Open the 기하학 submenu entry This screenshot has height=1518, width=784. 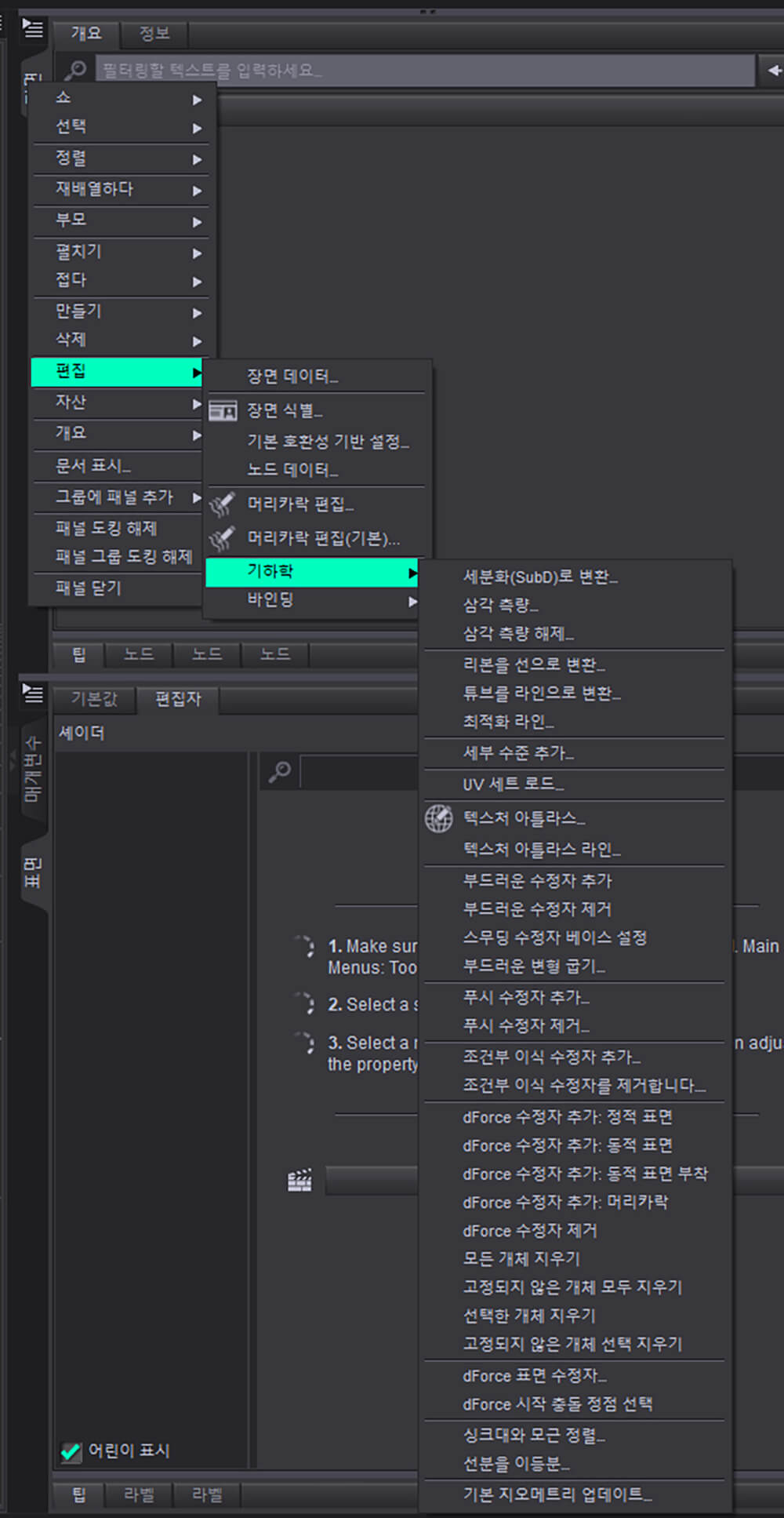pos(312,572)
